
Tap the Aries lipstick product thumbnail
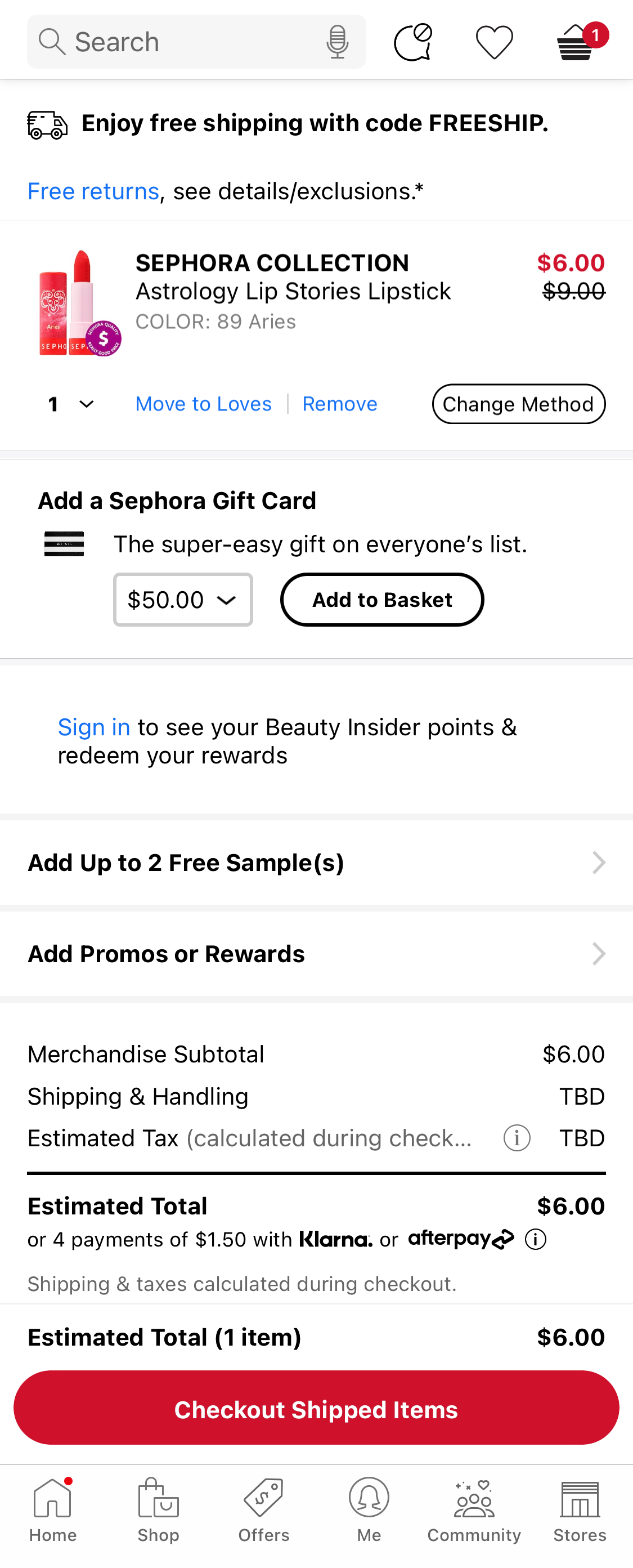[x=77, y=302]
